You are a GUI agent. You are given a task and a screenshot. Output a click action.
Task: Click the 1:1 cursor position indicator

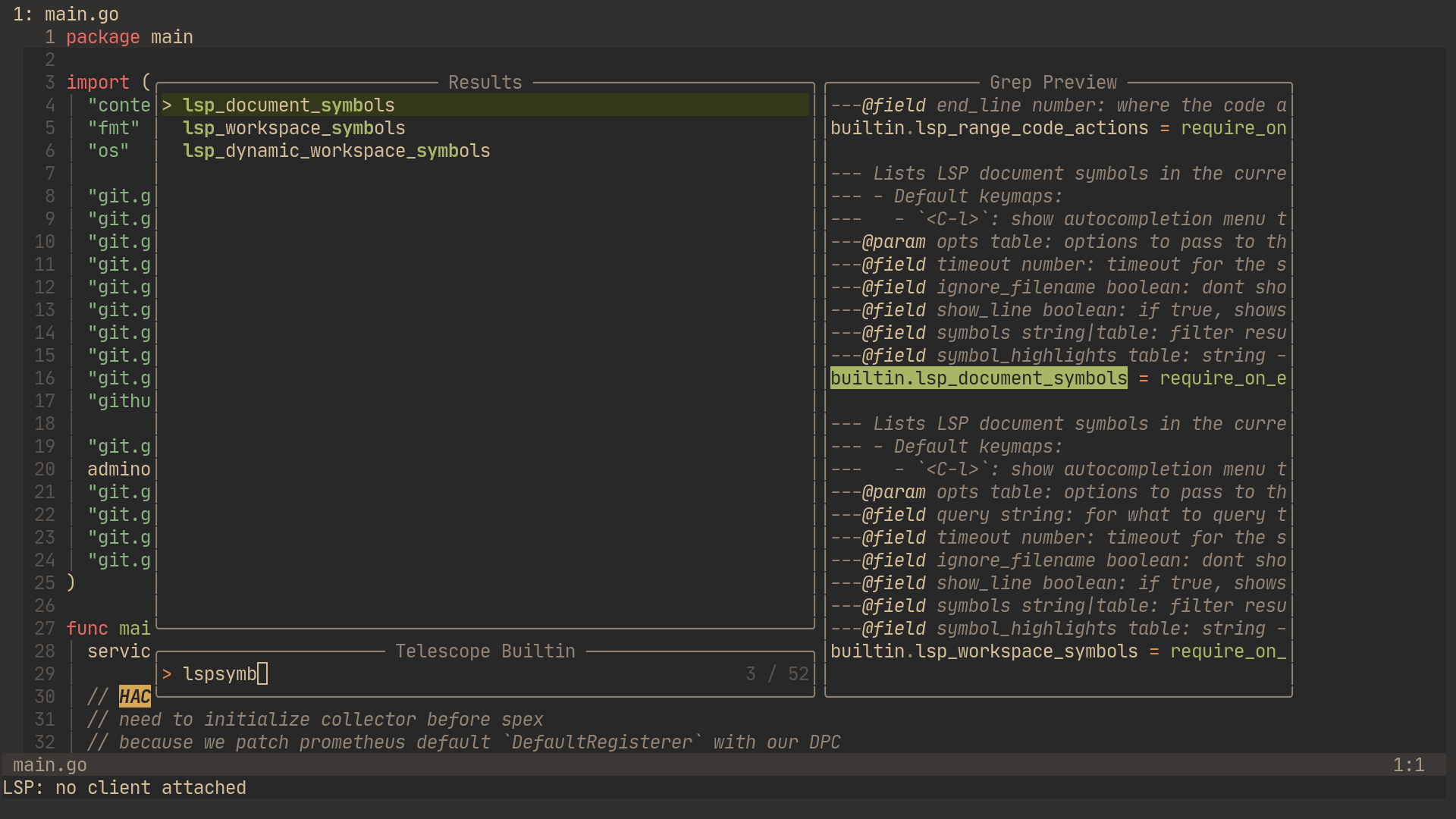point(1409,764)
